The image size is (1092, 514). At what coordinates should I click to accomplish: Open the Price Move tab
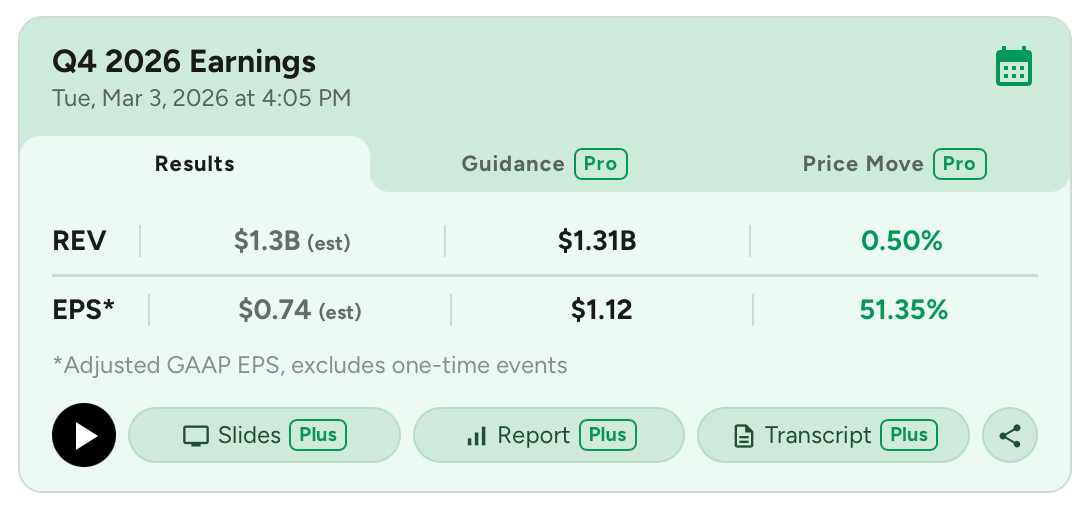863,164
